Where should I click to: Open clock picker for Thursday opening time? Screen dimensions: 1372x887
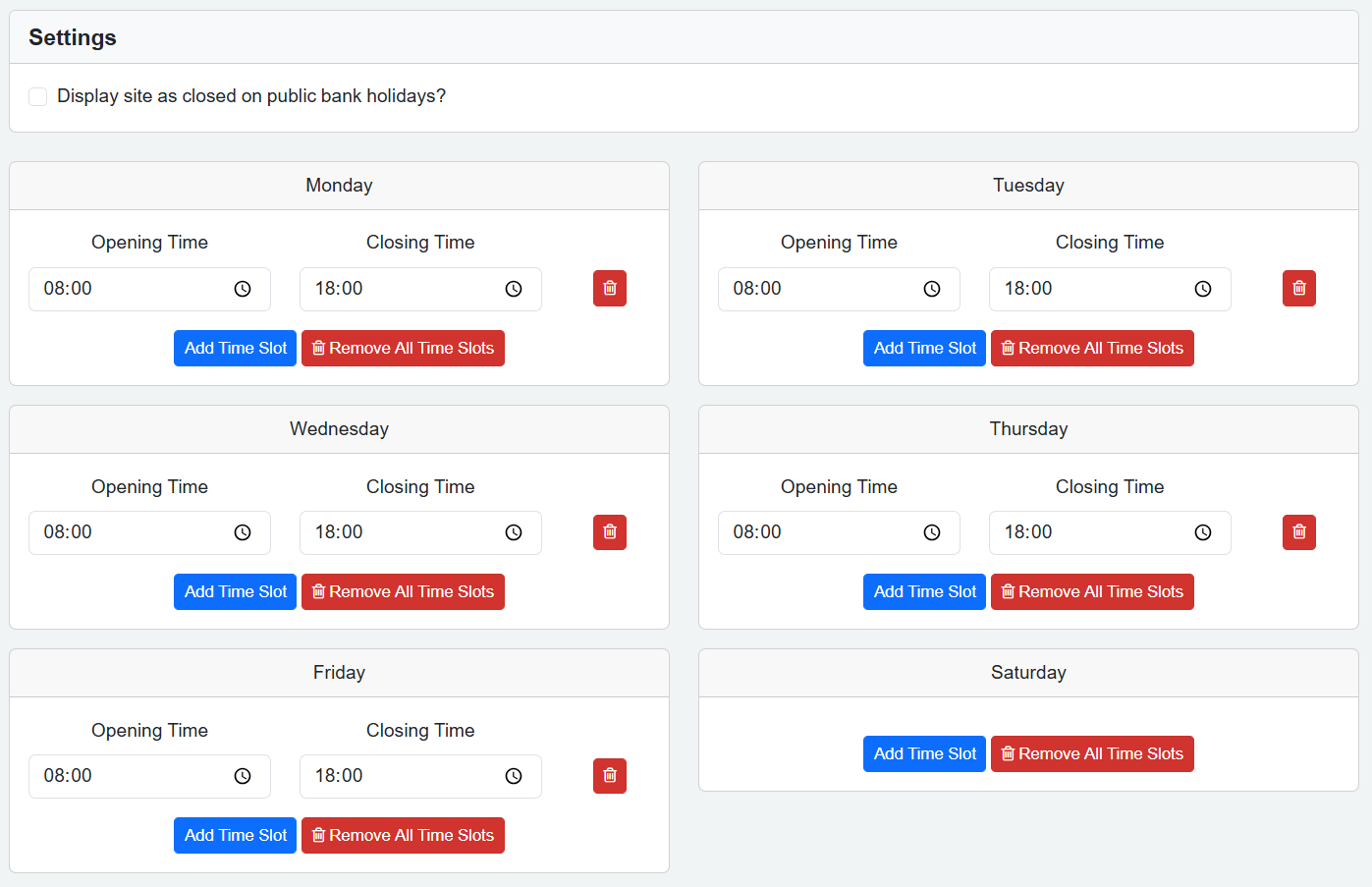point(931,532)
